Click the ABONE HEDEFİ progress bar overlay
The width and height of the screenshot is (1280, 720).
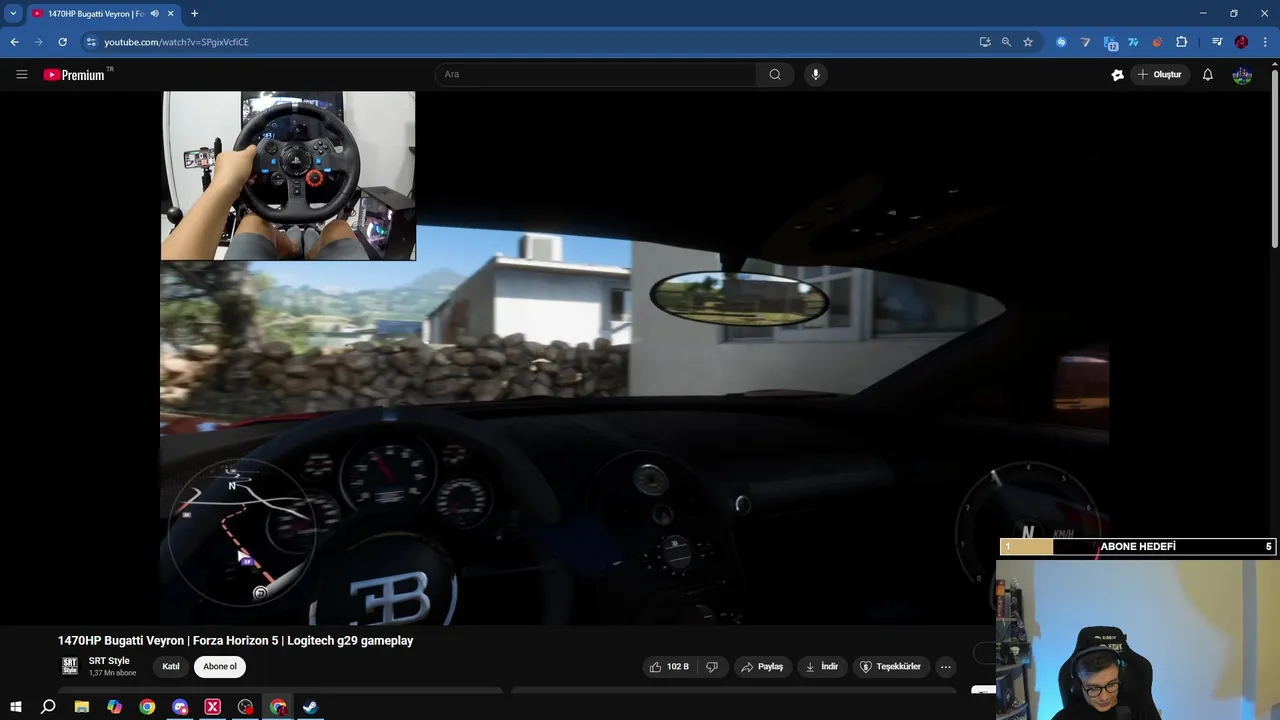[1138, 547]
